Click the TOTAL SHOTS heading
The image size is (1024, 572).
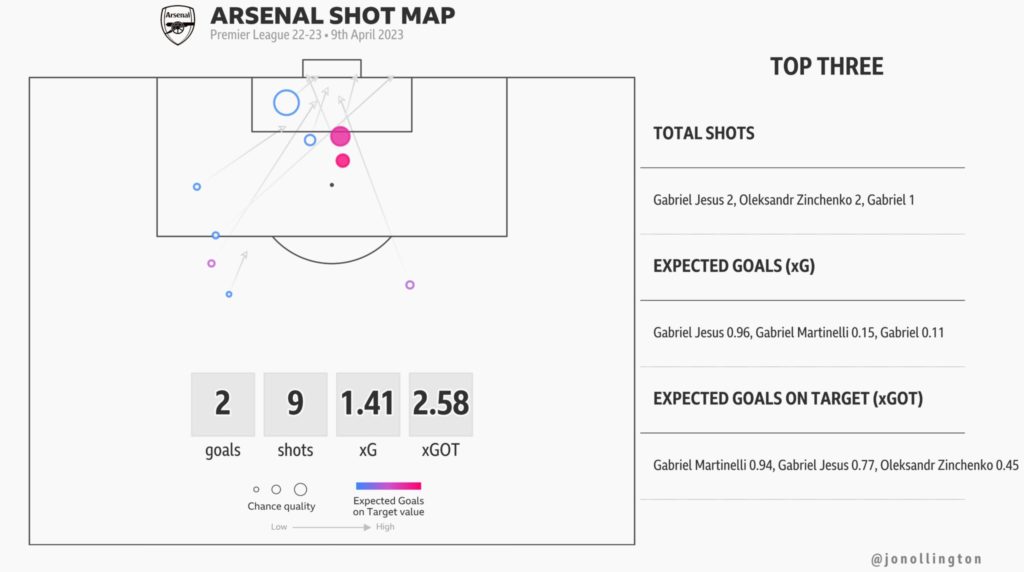(x=704, y=133)
